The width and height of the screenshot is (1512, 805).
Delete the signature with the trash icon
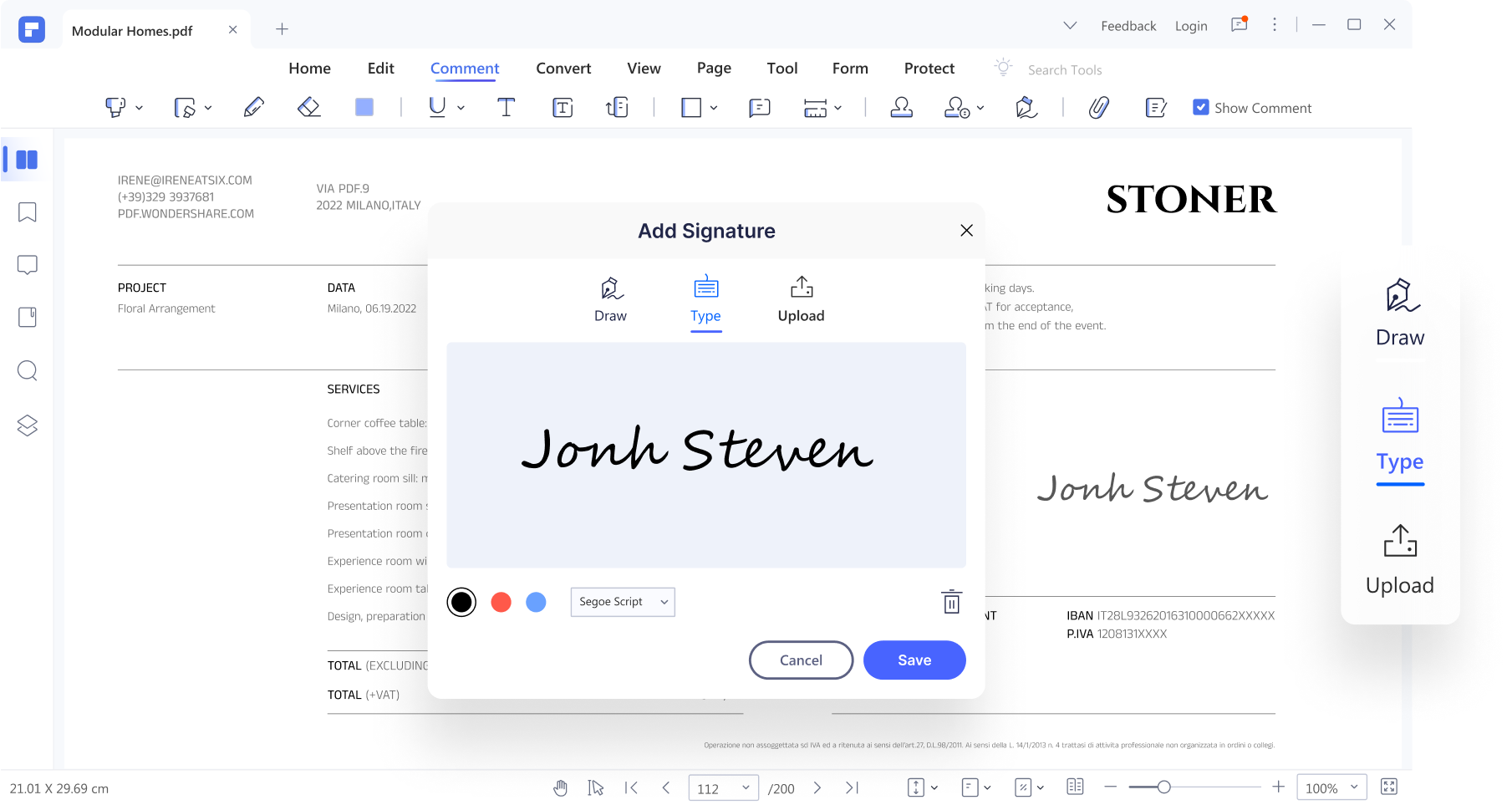pos(951,602)
